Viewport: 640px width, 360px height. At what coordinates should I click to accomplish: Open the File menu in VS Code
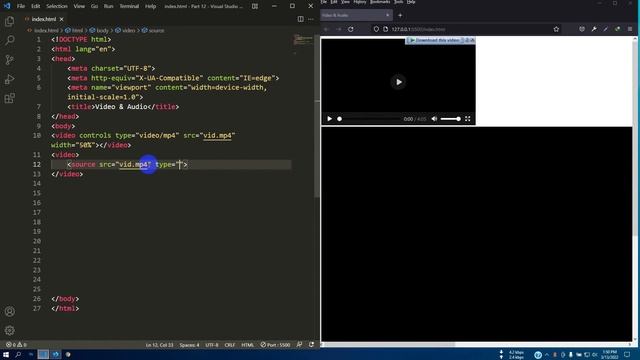pyautogui.click(x=21, y=6)
